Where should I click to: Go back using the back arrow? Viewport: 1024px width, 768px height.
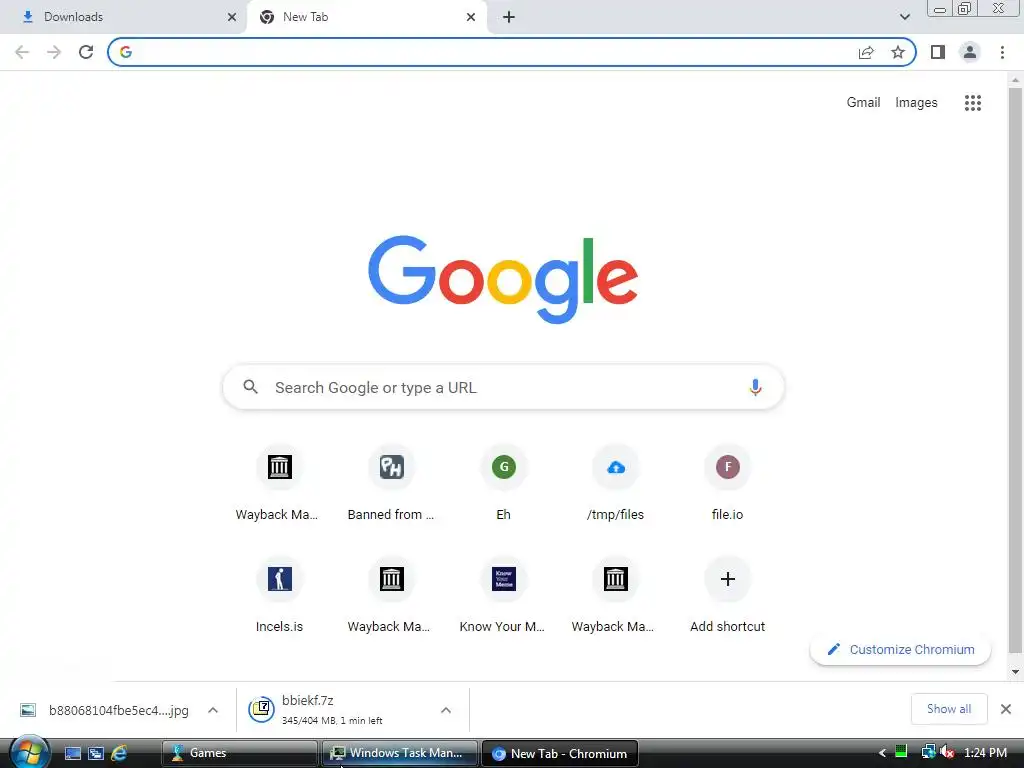[22, 52]
